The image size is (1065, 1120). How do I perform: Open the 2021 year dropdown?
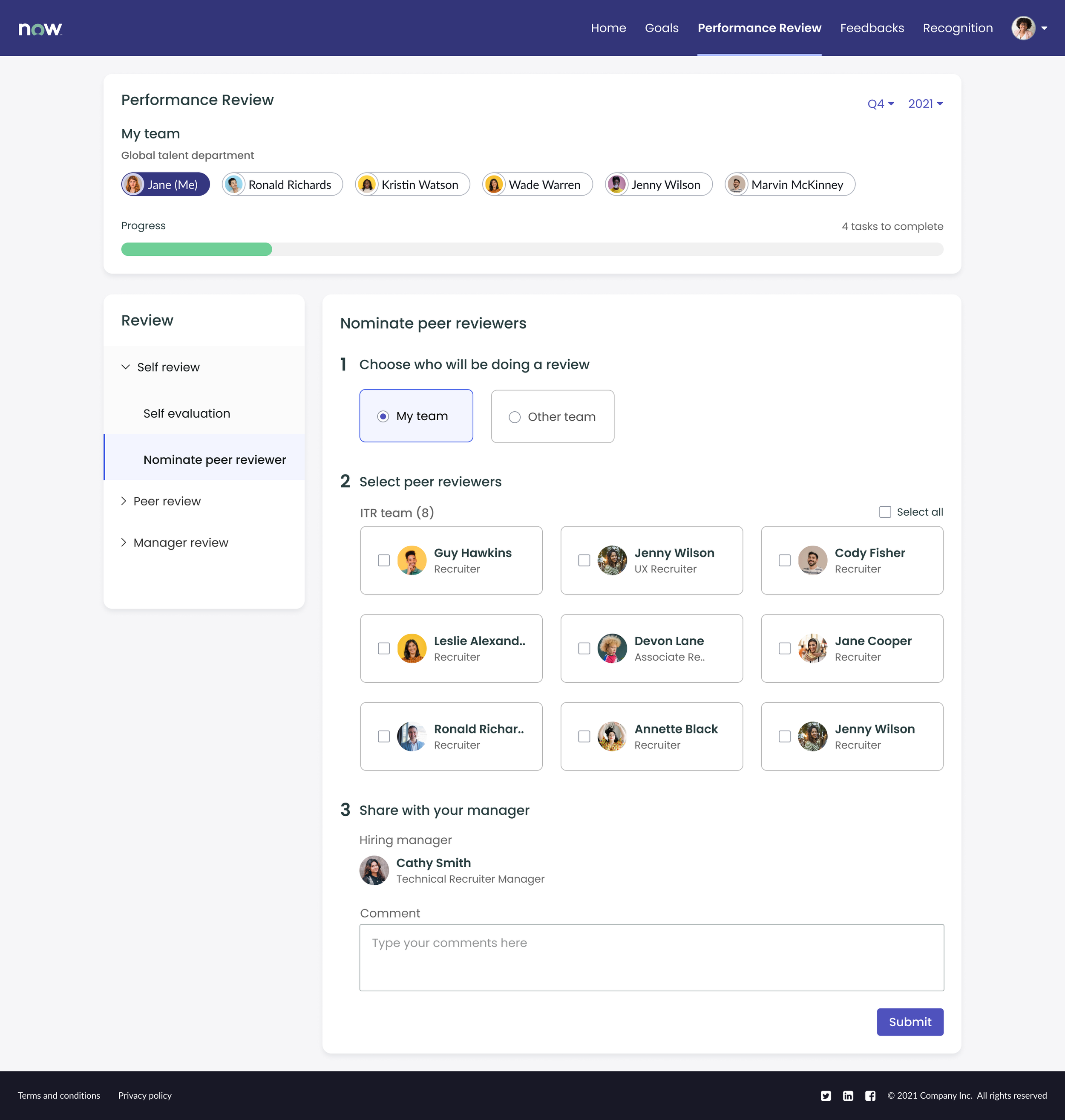925,104
